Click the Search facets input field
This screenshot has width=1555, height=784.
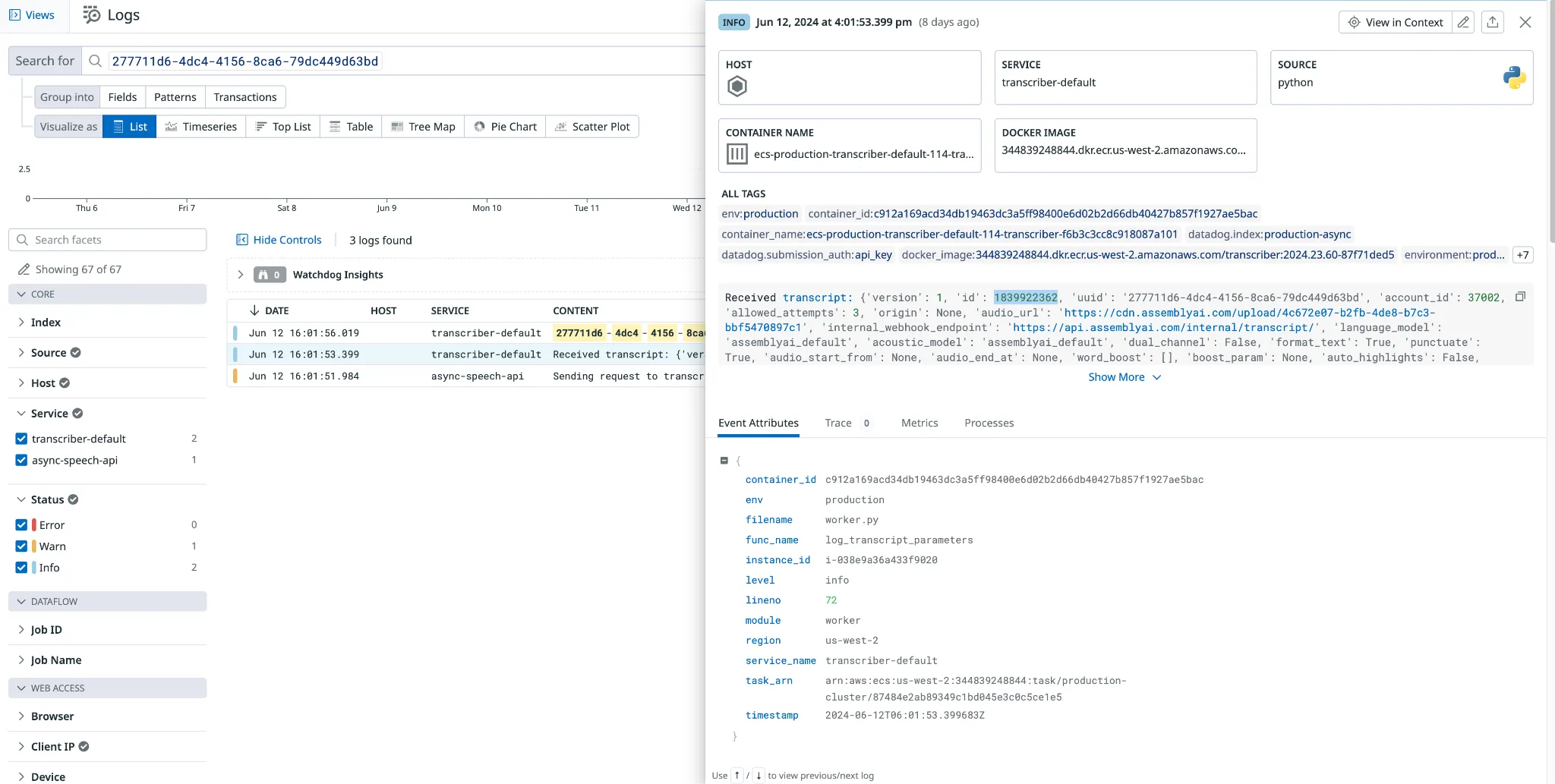pyautogui.click(x=114, y=240)
